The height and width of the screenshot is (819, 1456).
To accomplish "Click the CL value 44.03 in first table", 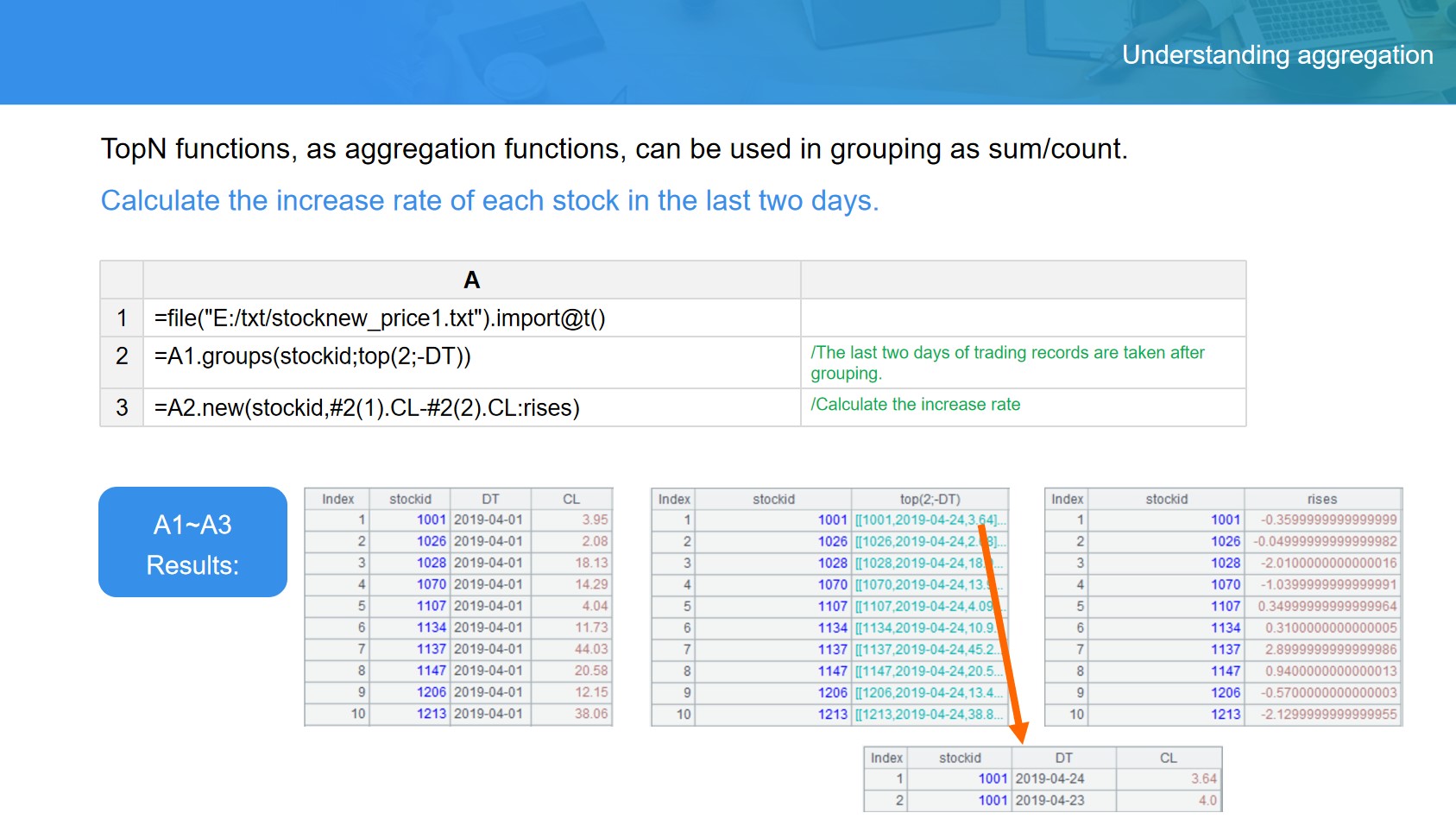I will (590, 649).
